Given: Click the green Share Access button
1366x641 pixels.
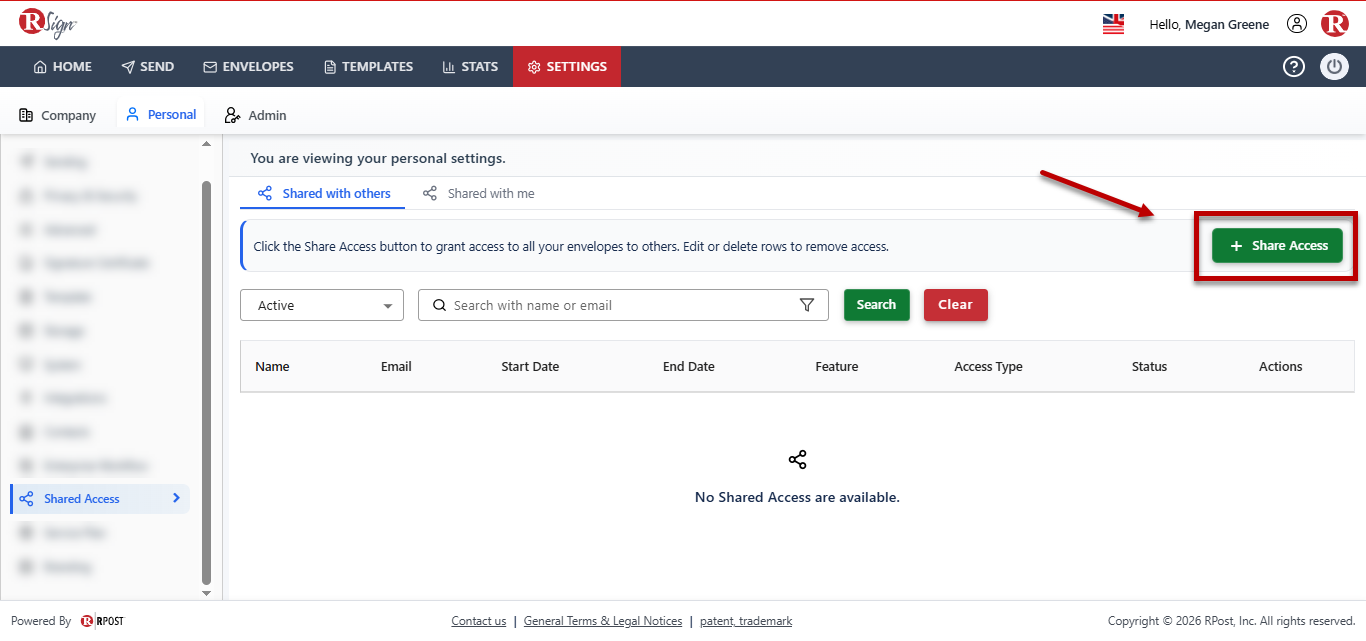Looking at the screenshot, I should 1277,246.
